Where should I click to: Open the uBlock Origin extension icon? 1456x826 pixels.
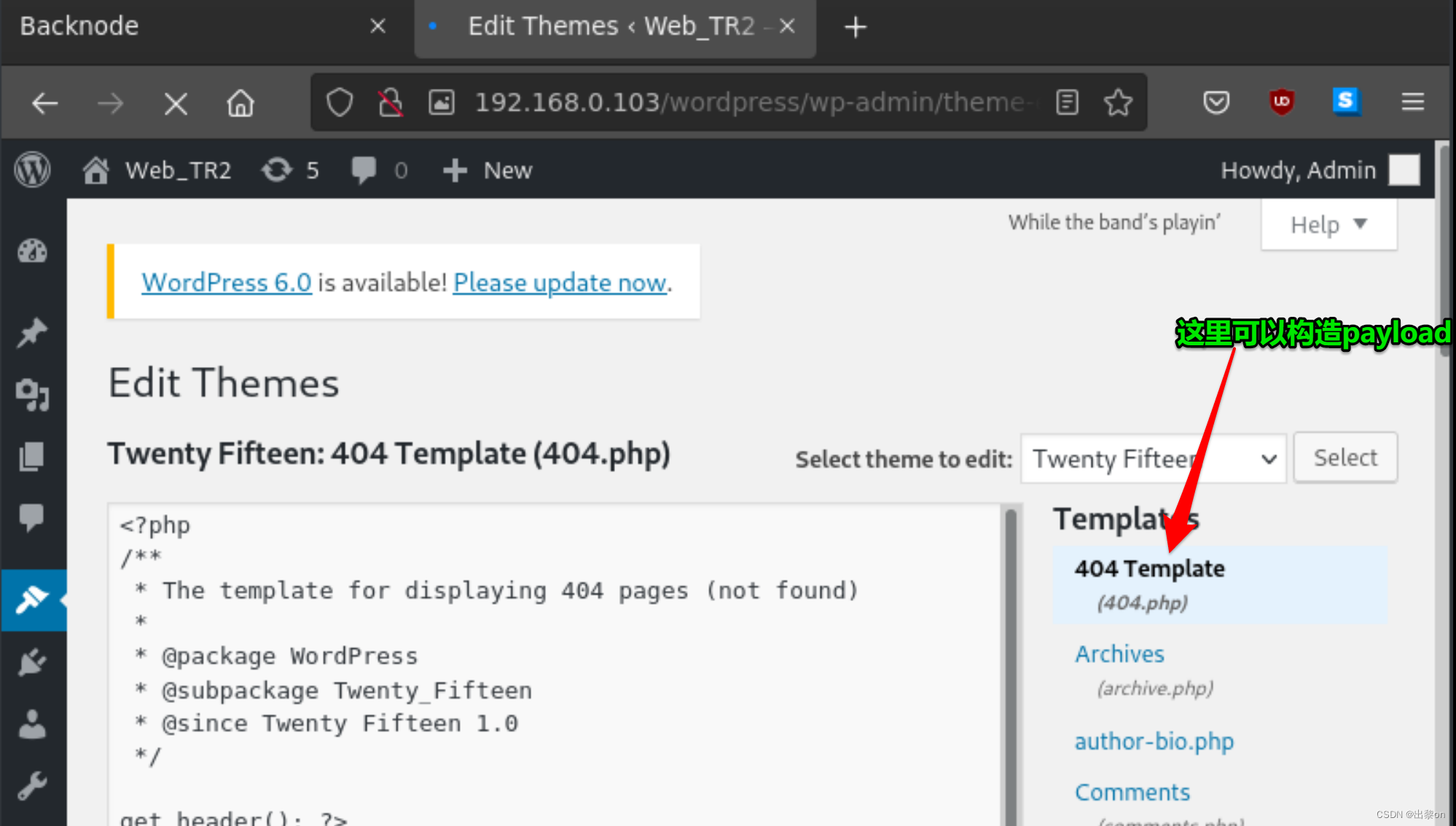(1282, 102)
